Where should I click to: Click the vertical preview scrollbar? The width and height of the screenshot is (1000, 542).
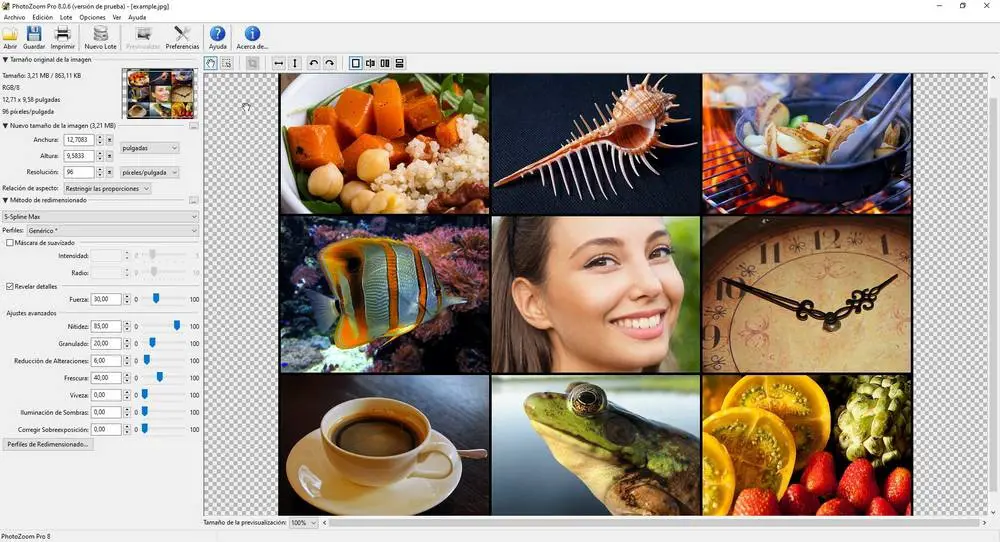[x=993, y=293]
